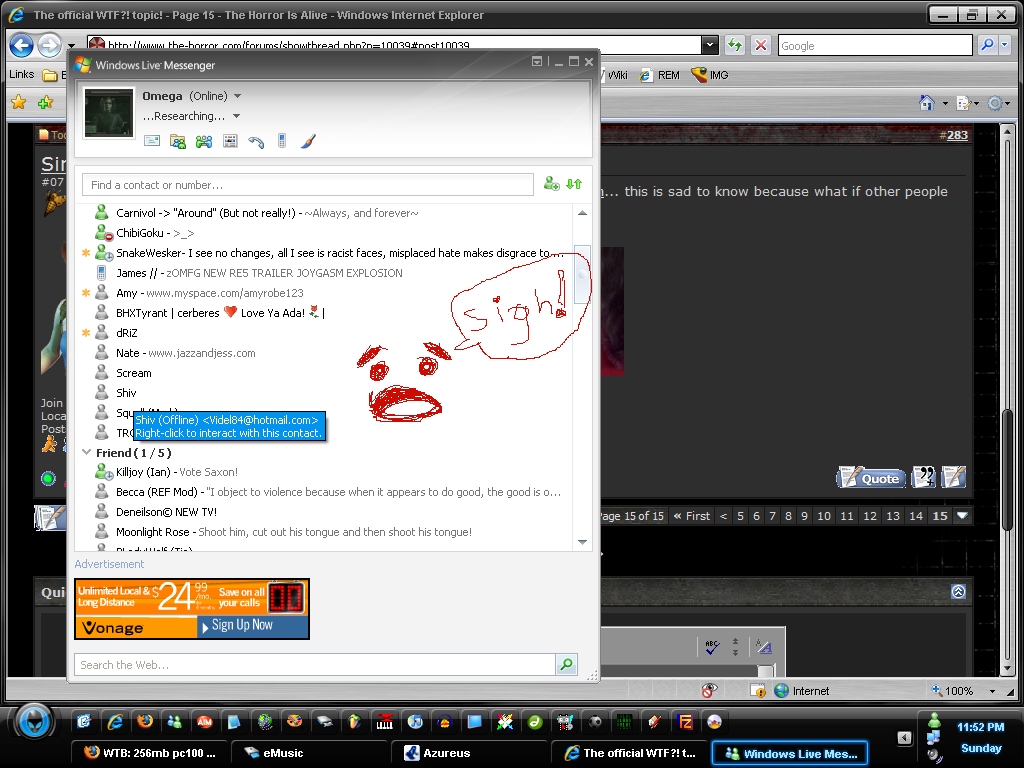The width and height of the screenshot is (1024, 768).
Task: Select contact Moonlight Rose in the list
Action: point(153,532)
